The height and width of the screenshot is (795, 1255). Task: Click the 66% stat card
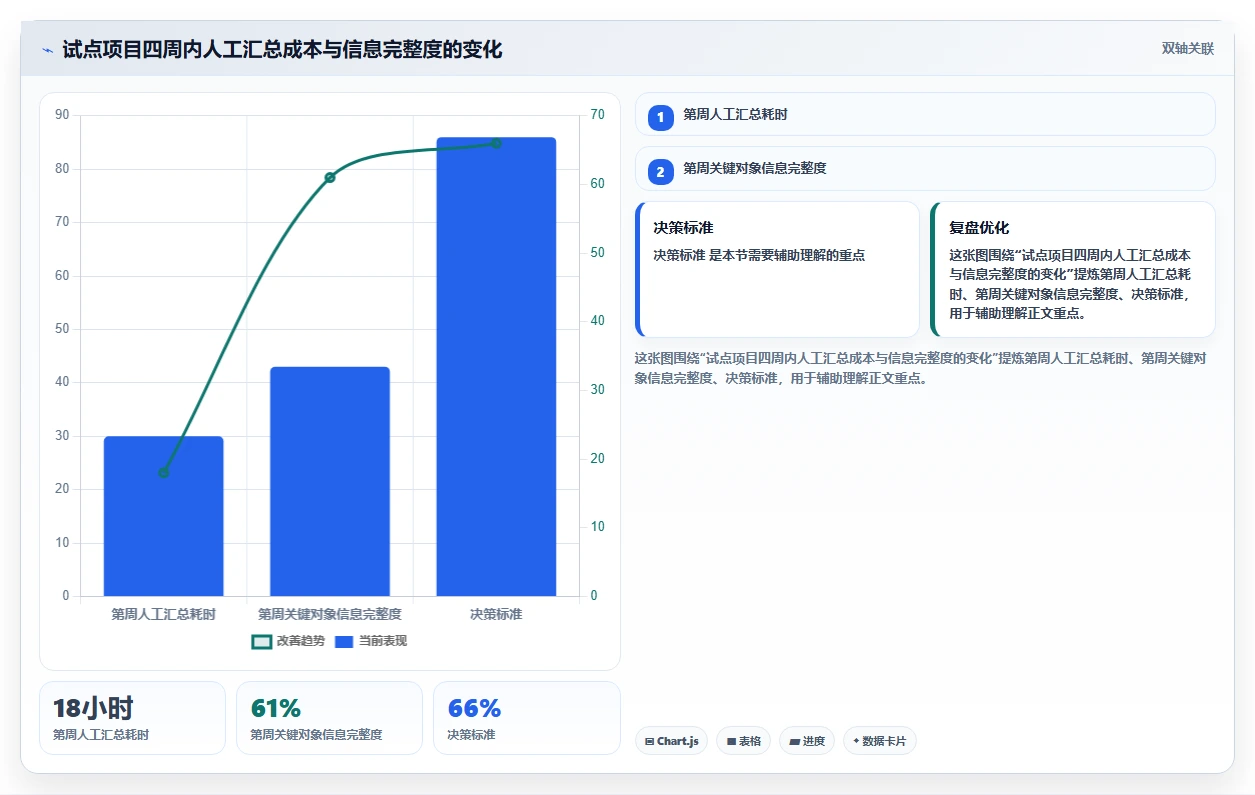pyautogui.click(x=527, y=718)
